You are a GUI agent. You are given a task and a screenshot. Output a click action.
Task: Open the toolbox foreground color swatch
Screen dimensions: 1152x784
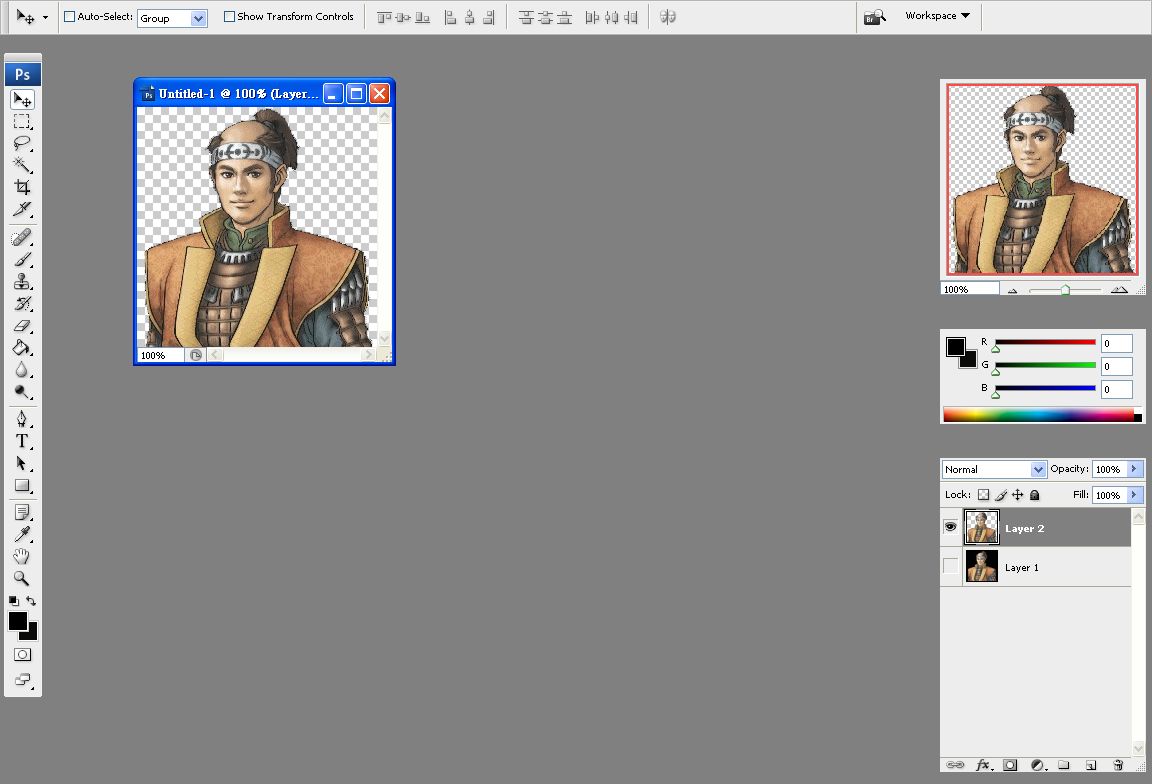coord(18,621)
